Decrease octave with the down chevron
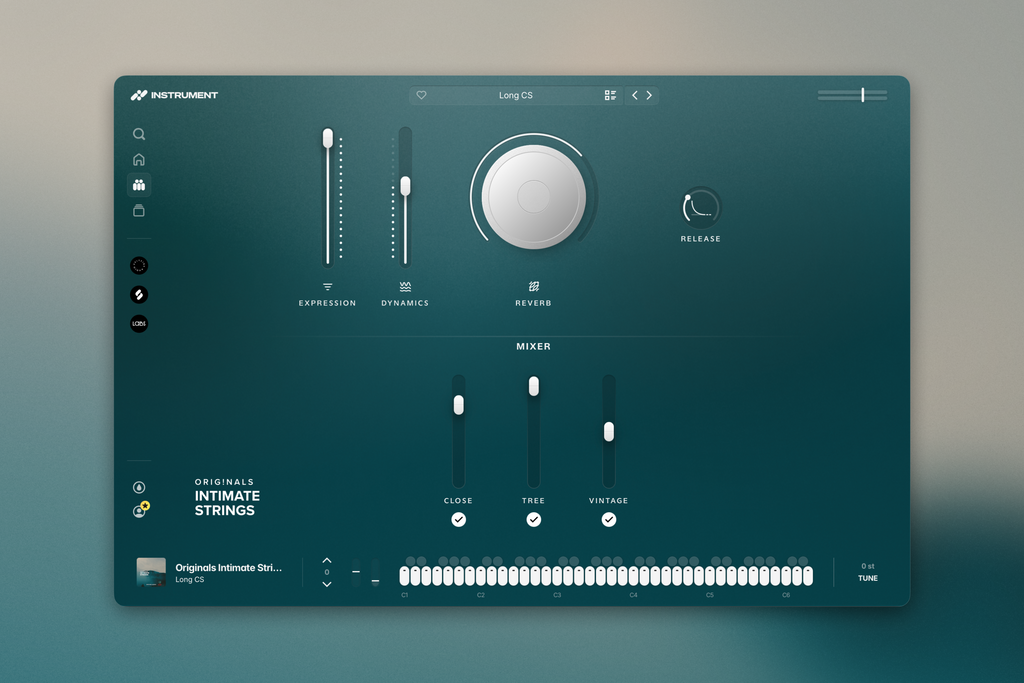Viewport: 1024px width, 683px height. click(x=327, y=584)
